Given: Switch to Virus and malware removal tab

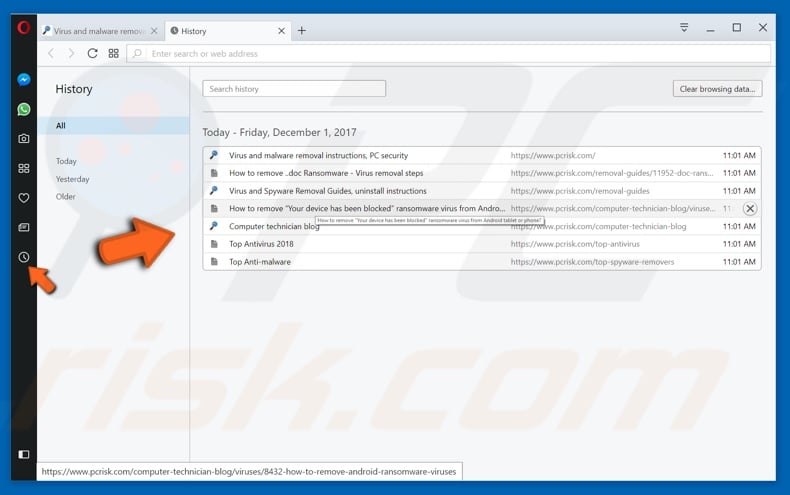Looking at the screenshot, I should (100, 31).
